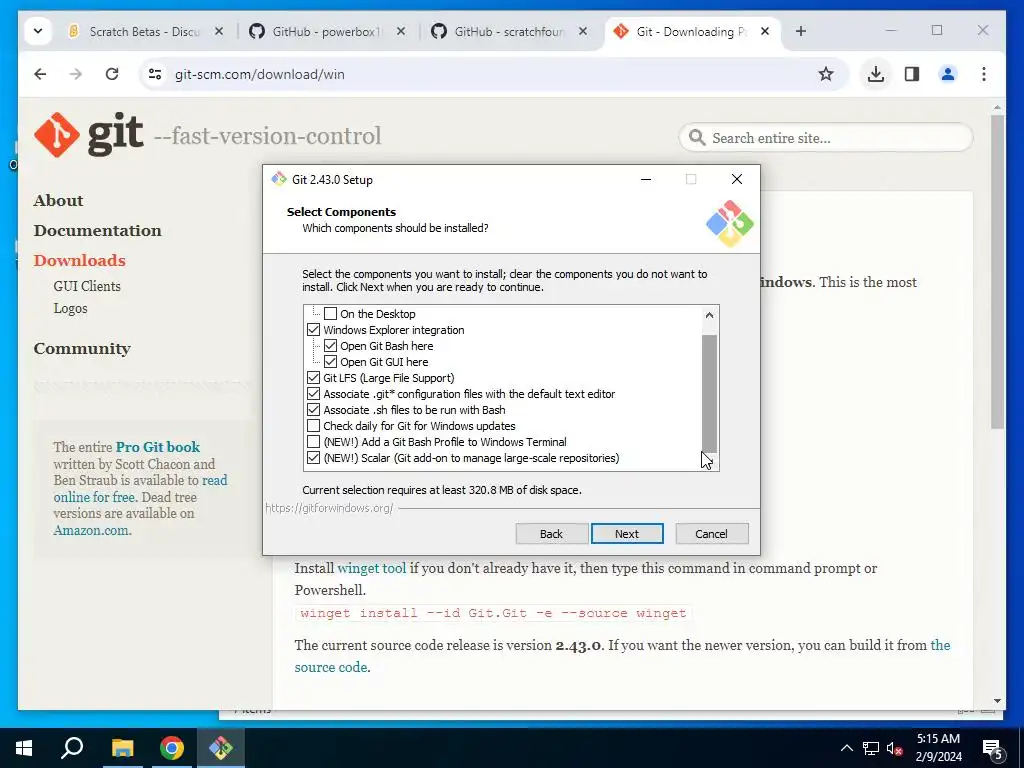The height and width of the screenshot is (768, 1024).
Task: Open the tab search dropdown in Chrome
Action: (x=38, y=31)
